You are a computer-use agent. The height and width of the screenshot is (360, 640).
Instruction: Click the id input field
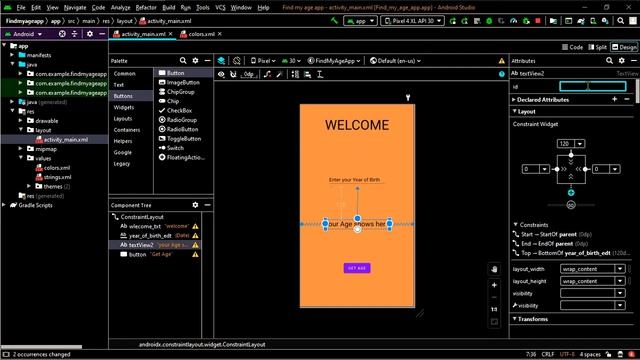tap(593, 86)
